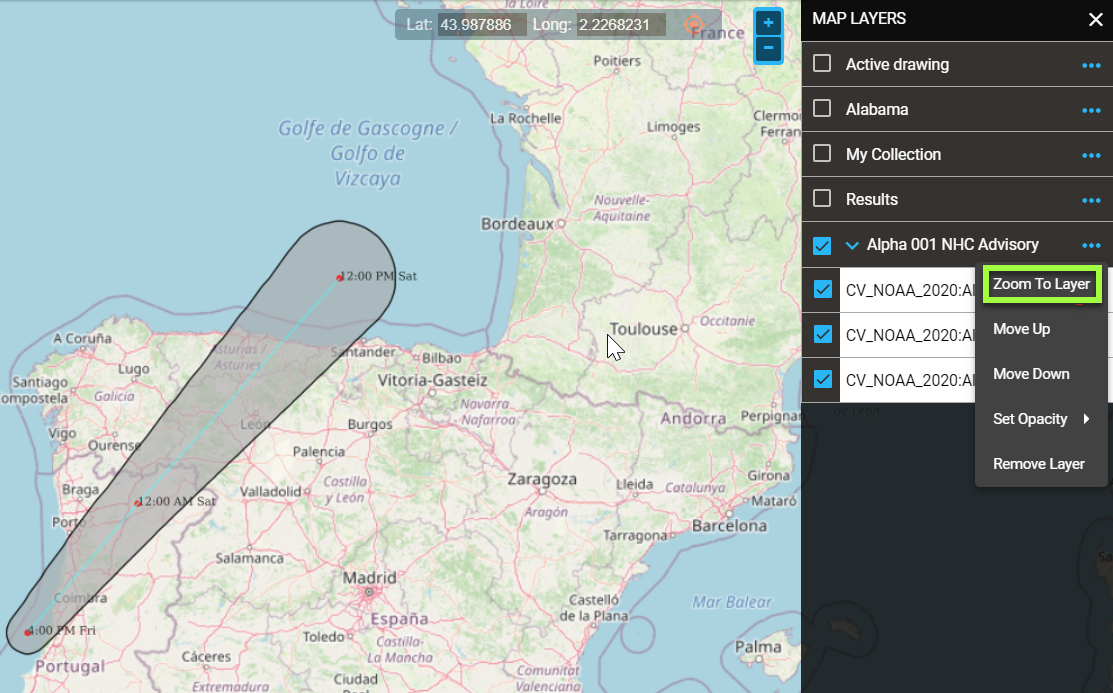
Task: Click the Latitude coordinate field
Action: click(x=482, y=25)
